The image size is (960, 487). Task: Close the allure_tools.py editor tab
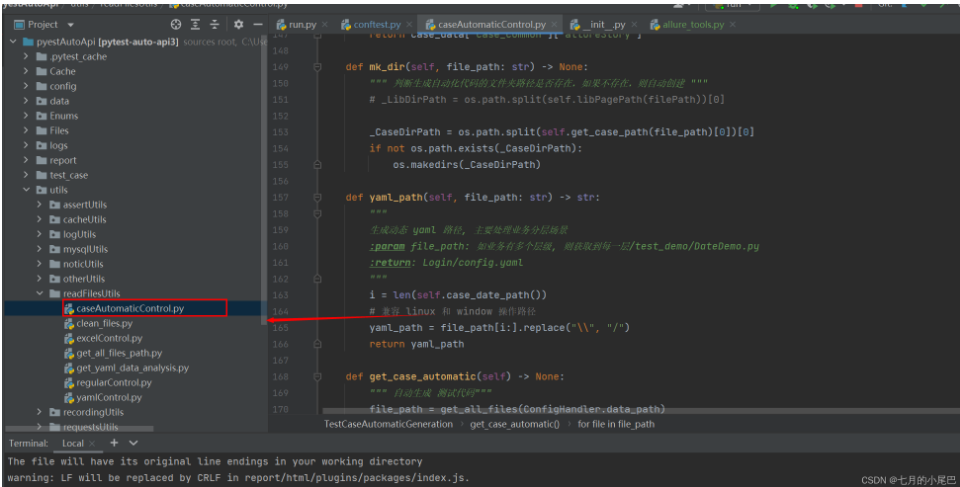pyautogui.click(x=732, y=25)
